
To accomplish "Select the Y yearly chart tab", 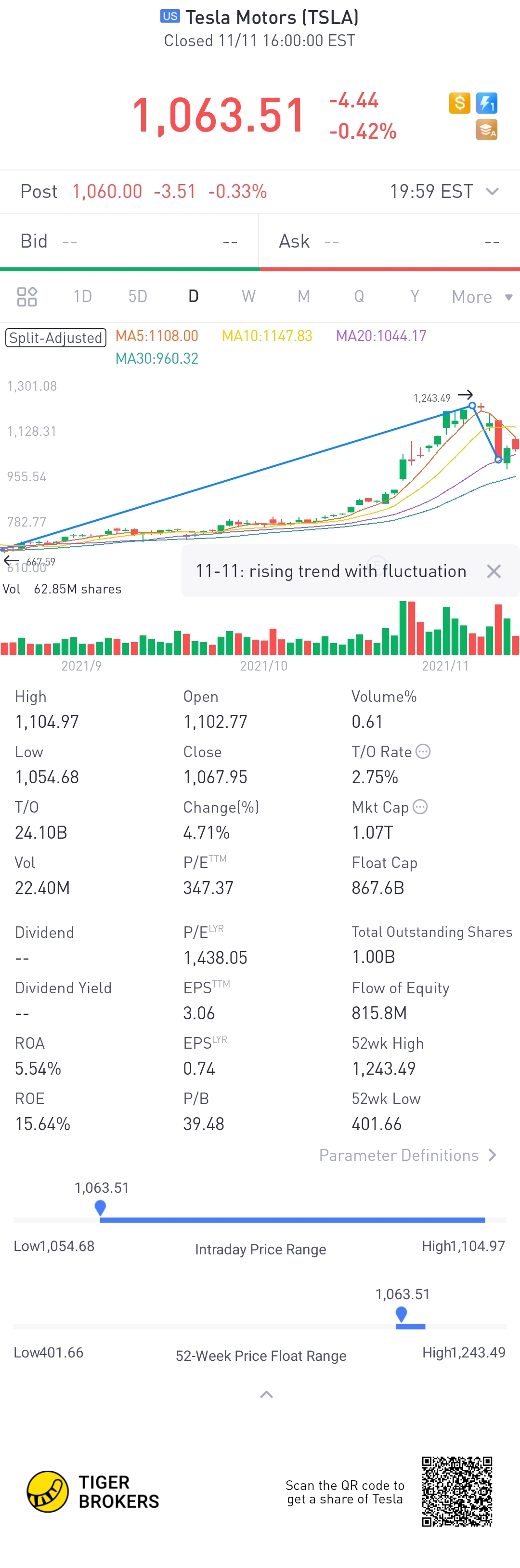I will pos(415,296).
